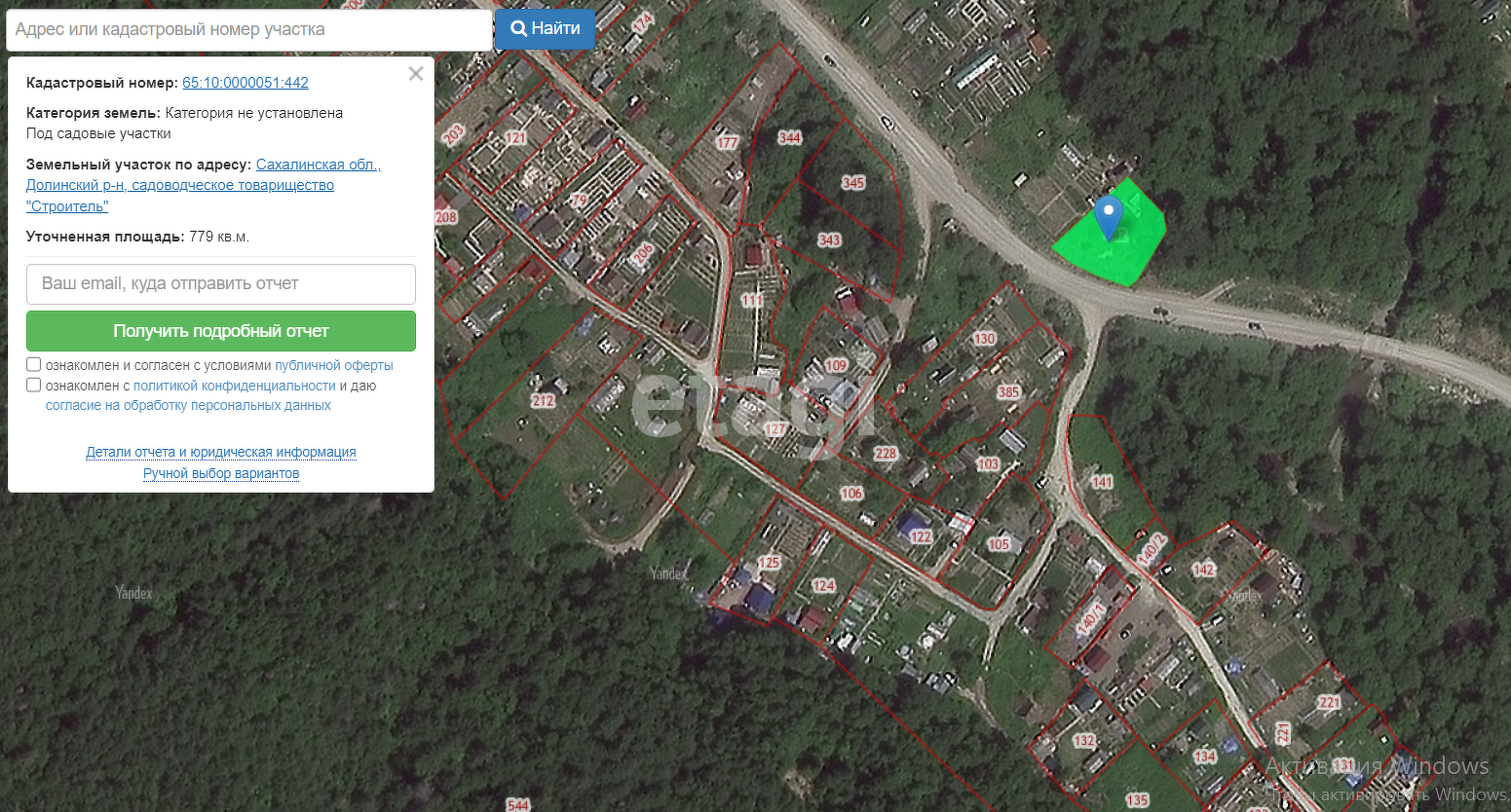Check the публичной оферты agreement box

(x=34, y=365)
